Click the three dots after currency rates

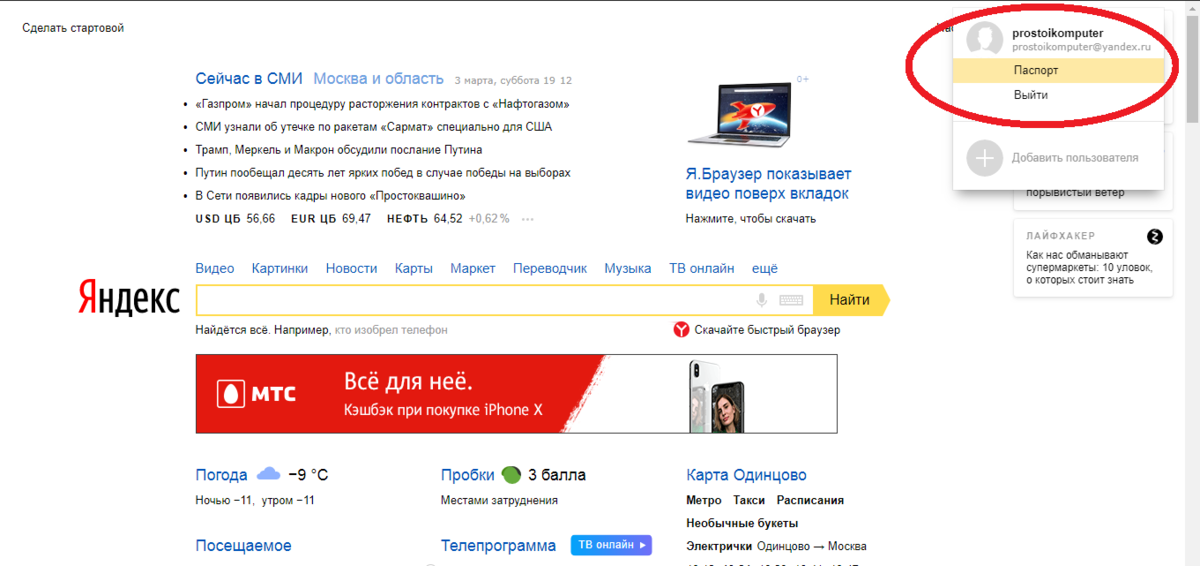pos(527,219)
